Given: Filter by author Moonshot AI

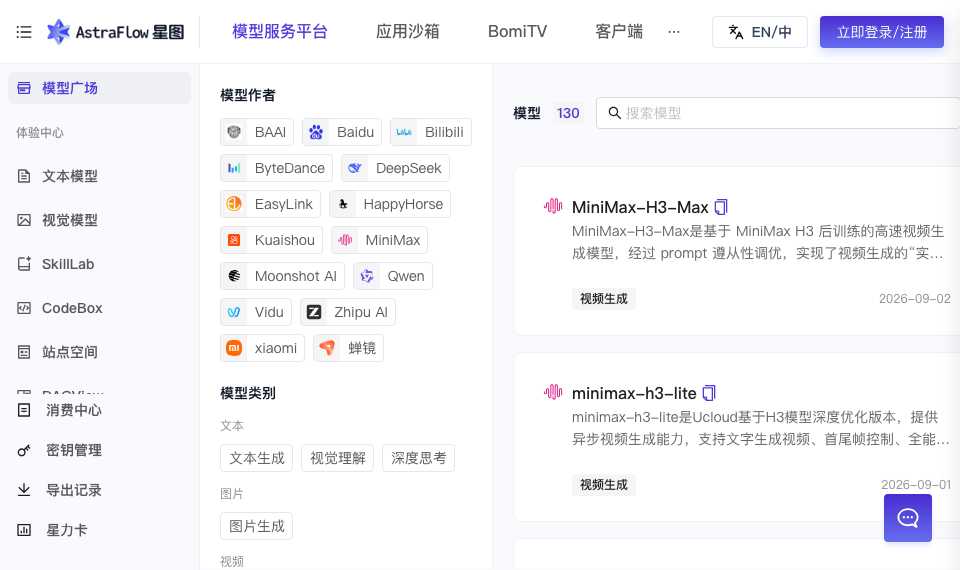Looking at the screenshot, I should pos(282,277).
